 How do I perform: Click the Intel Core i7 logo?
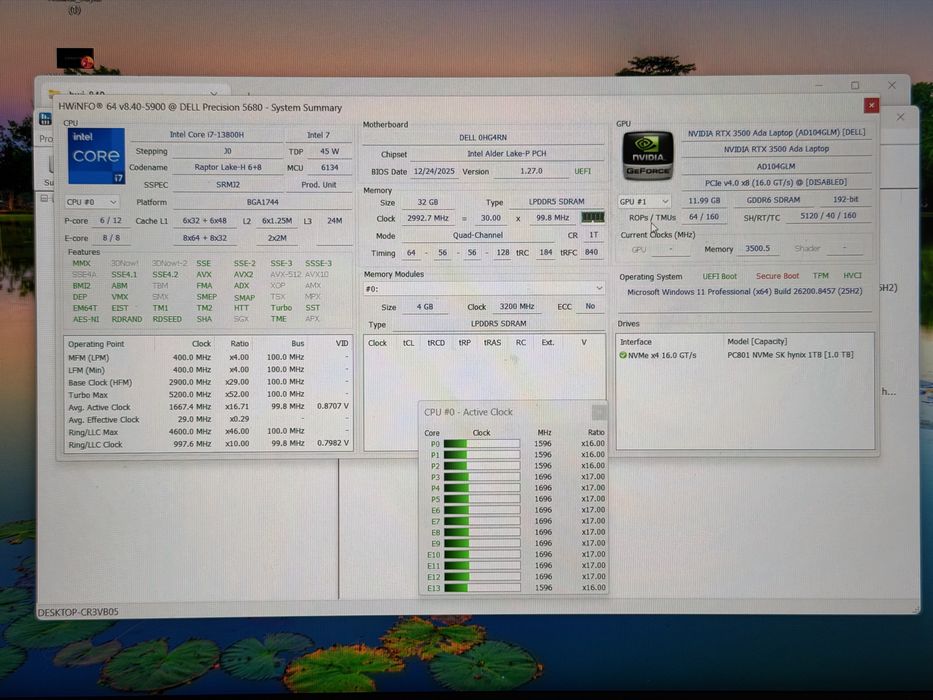tap(96, 156)
